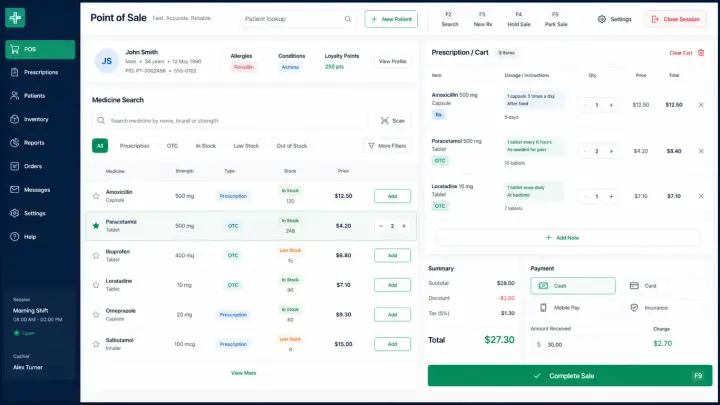Click the Amoxicillin Rx badge in cart
720x405 pixels.
tap(438, 115)
